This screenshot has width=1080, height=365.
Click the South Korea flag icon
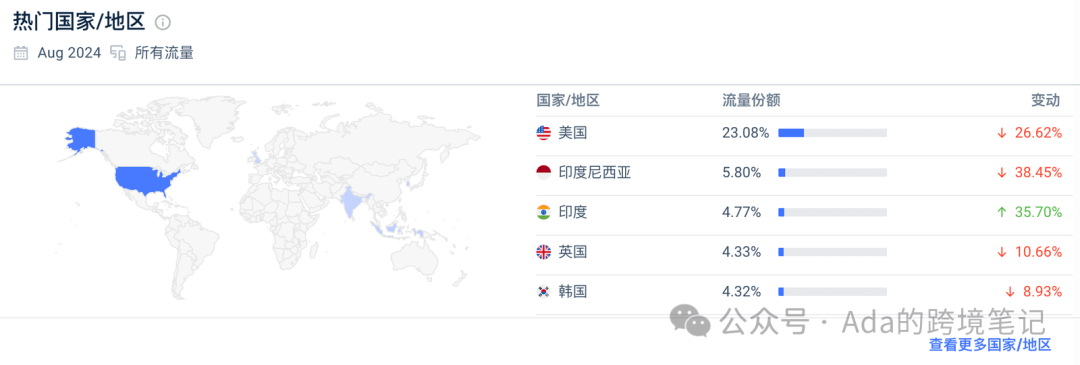pyautogui.click(x=543, y=292)
